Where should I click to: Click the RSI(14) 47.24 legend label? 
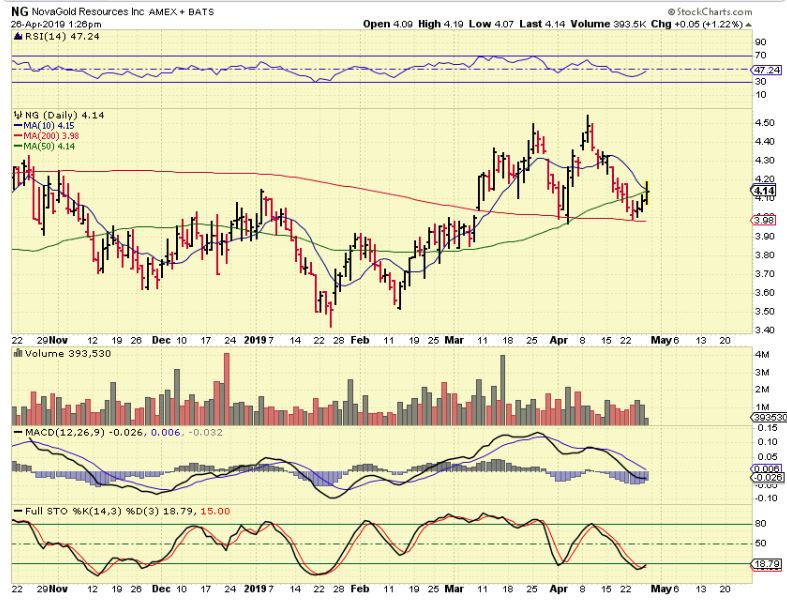62,36
